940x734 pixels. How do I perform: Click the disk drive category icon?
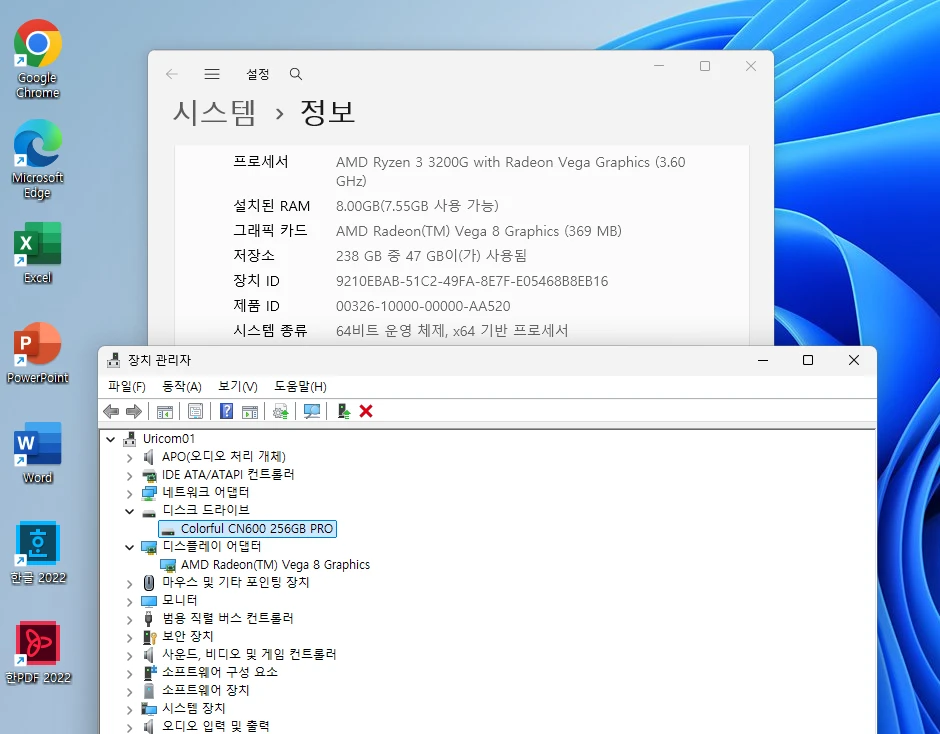pos(149,512)
